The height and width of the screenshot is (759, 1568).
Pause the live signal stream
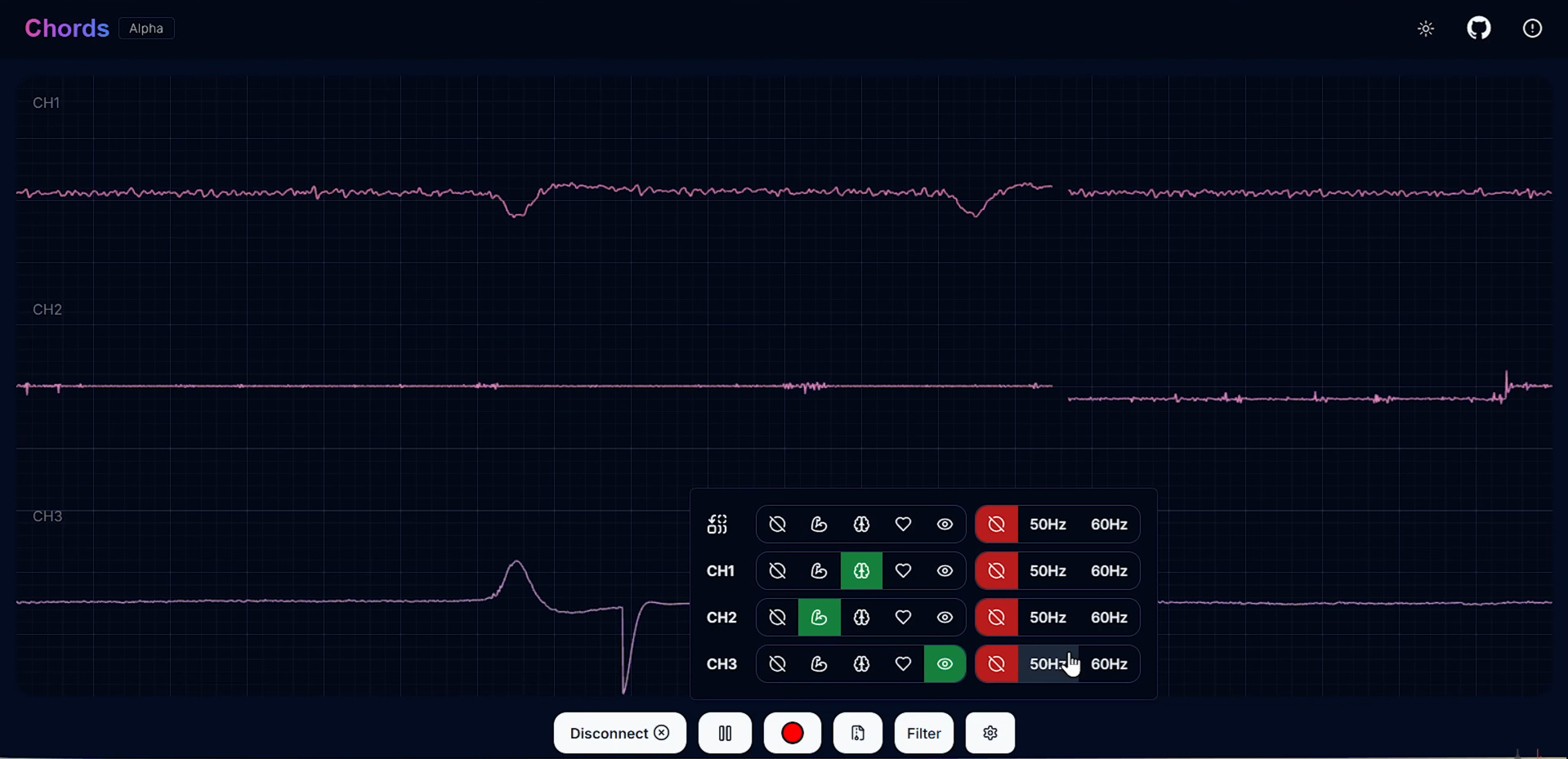point(725,733)
